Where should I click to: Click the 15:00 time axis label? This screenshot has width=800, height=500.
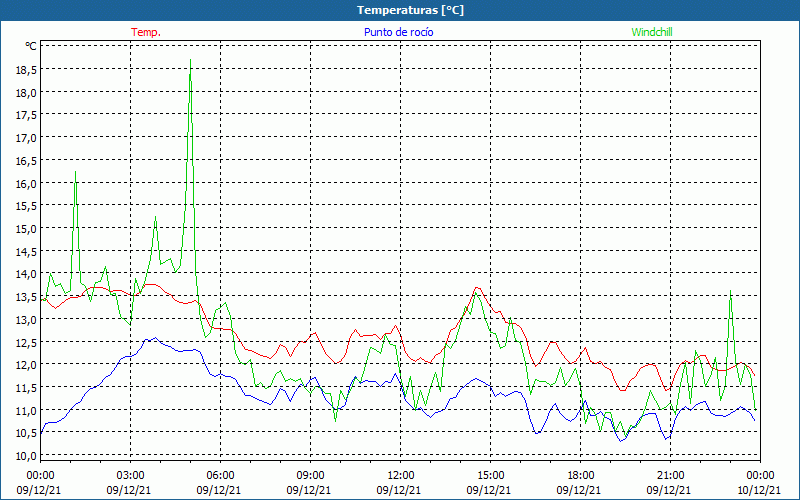(x=490, y=476)
